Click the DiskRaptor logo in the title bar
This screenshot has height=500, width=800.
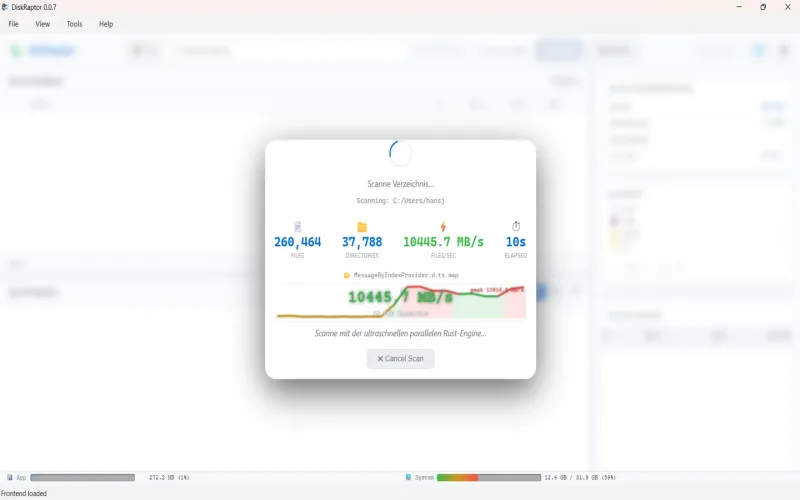coord(5,7)
